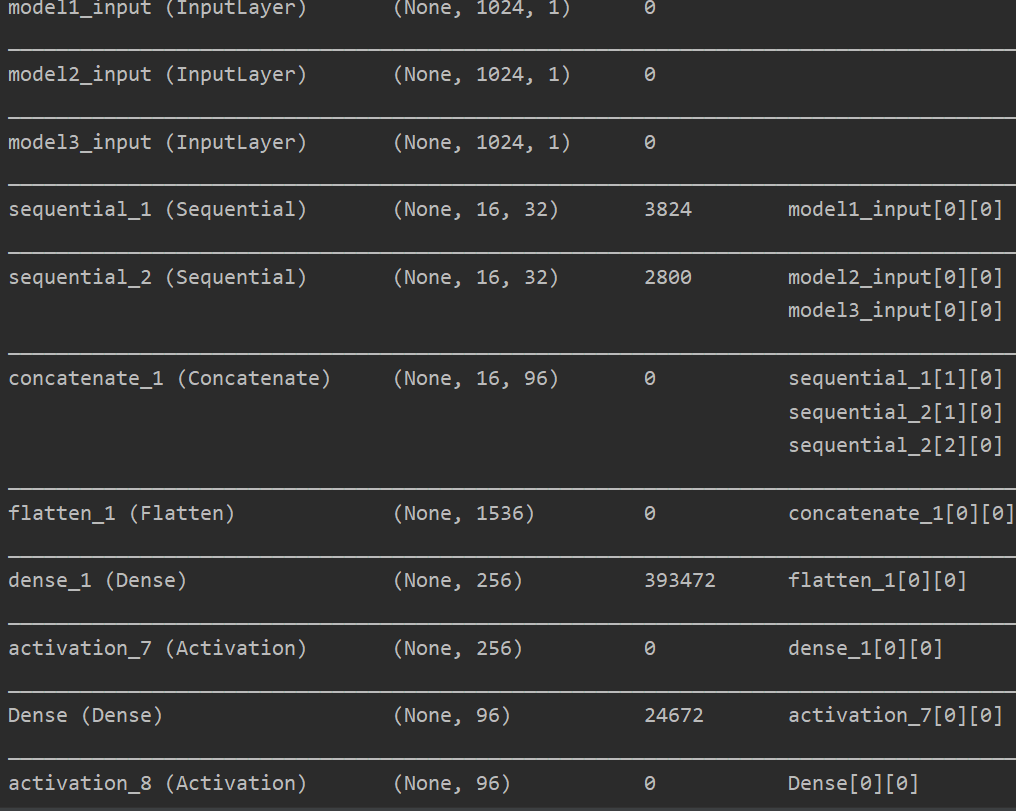Click the sequential_1 output shape '(None, 16, 32)'
Viewport: 1016px width, 811px height.
pyautogui.click(x=476, y=209)
